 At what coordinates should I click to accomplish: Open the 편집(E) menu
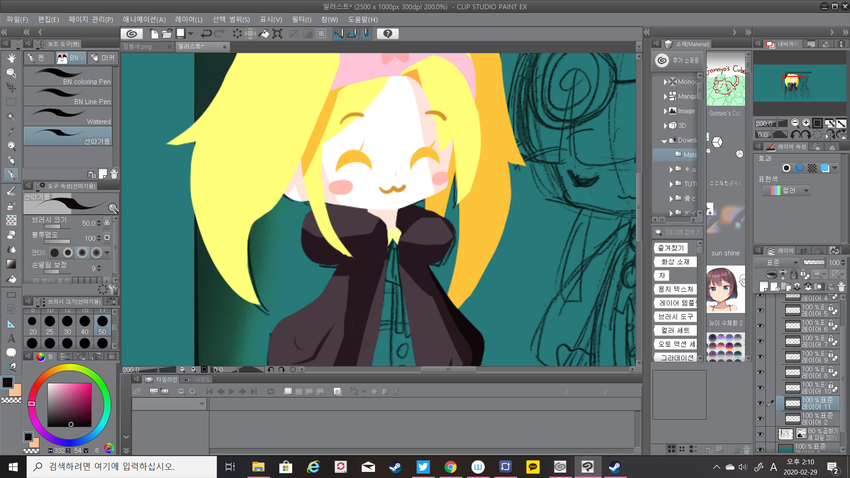click(x=48, y=20)
